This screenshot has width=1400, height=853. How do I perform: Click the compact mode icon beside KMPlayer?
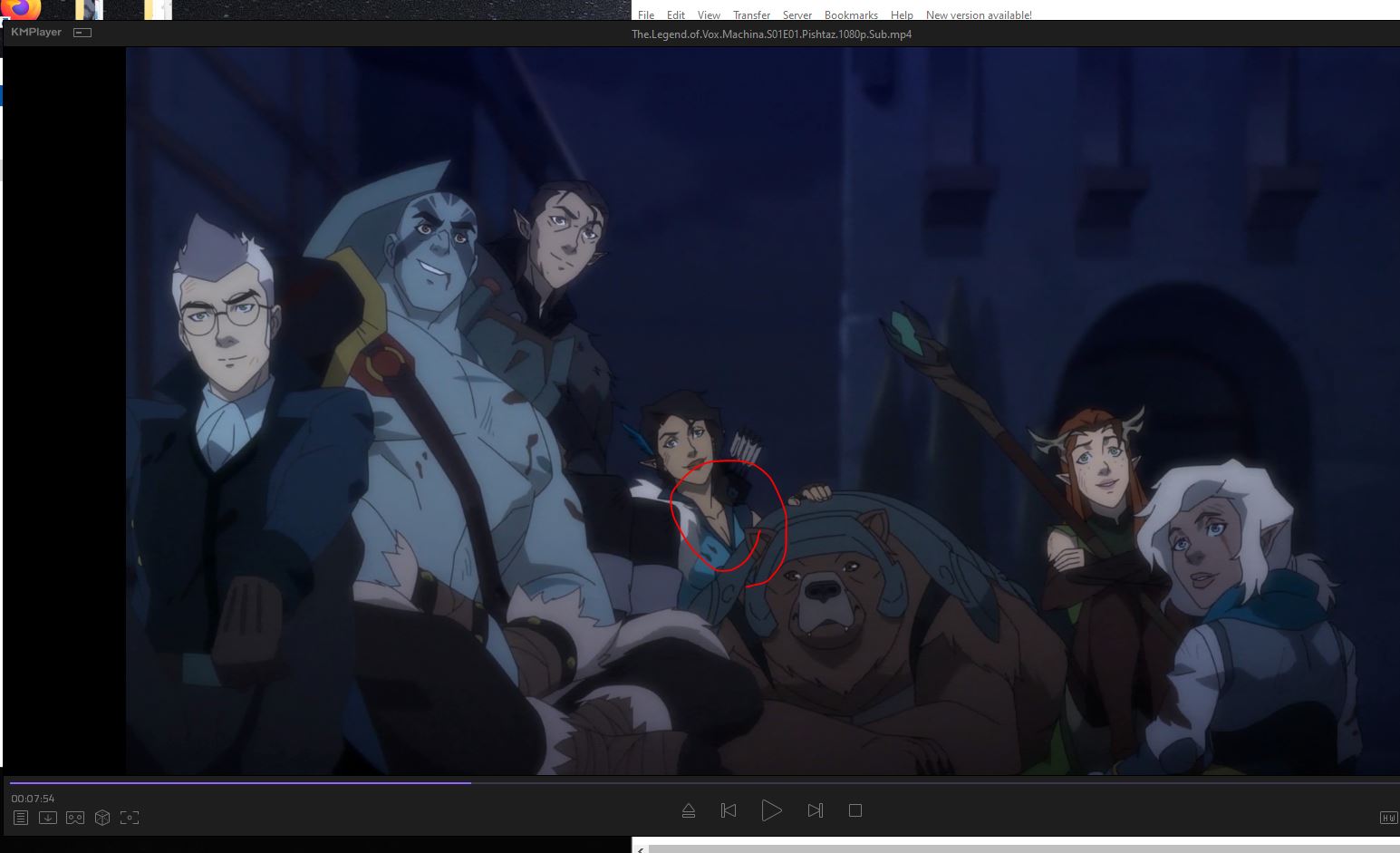pyautogui.click(x=82, y=33)
